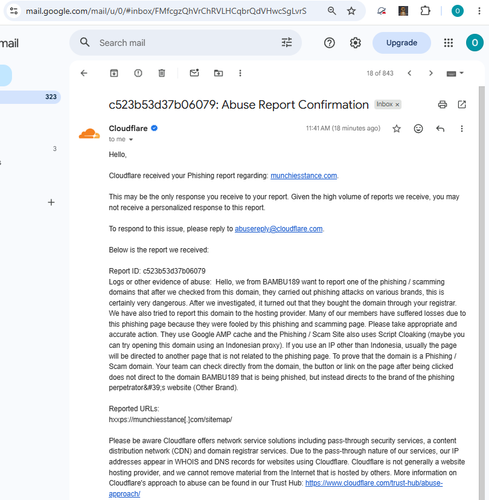Star the Cloudflare message
The height and width of the screenshot is (500, 489).
(x=396, y=129)
